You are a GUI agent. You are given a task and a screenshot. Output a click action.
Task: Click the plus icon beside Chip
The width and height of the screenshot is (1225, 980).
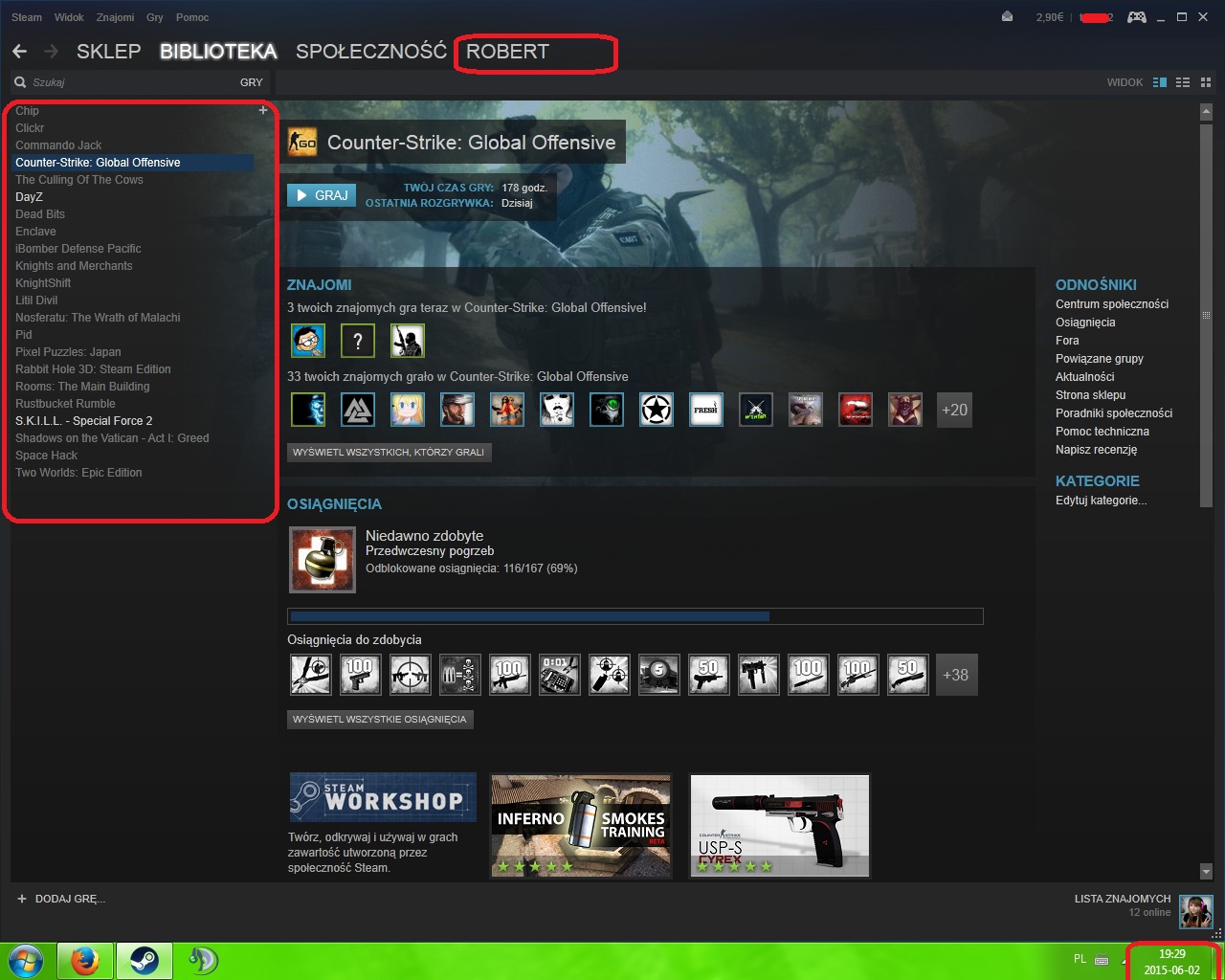click(x=263, y=110)
